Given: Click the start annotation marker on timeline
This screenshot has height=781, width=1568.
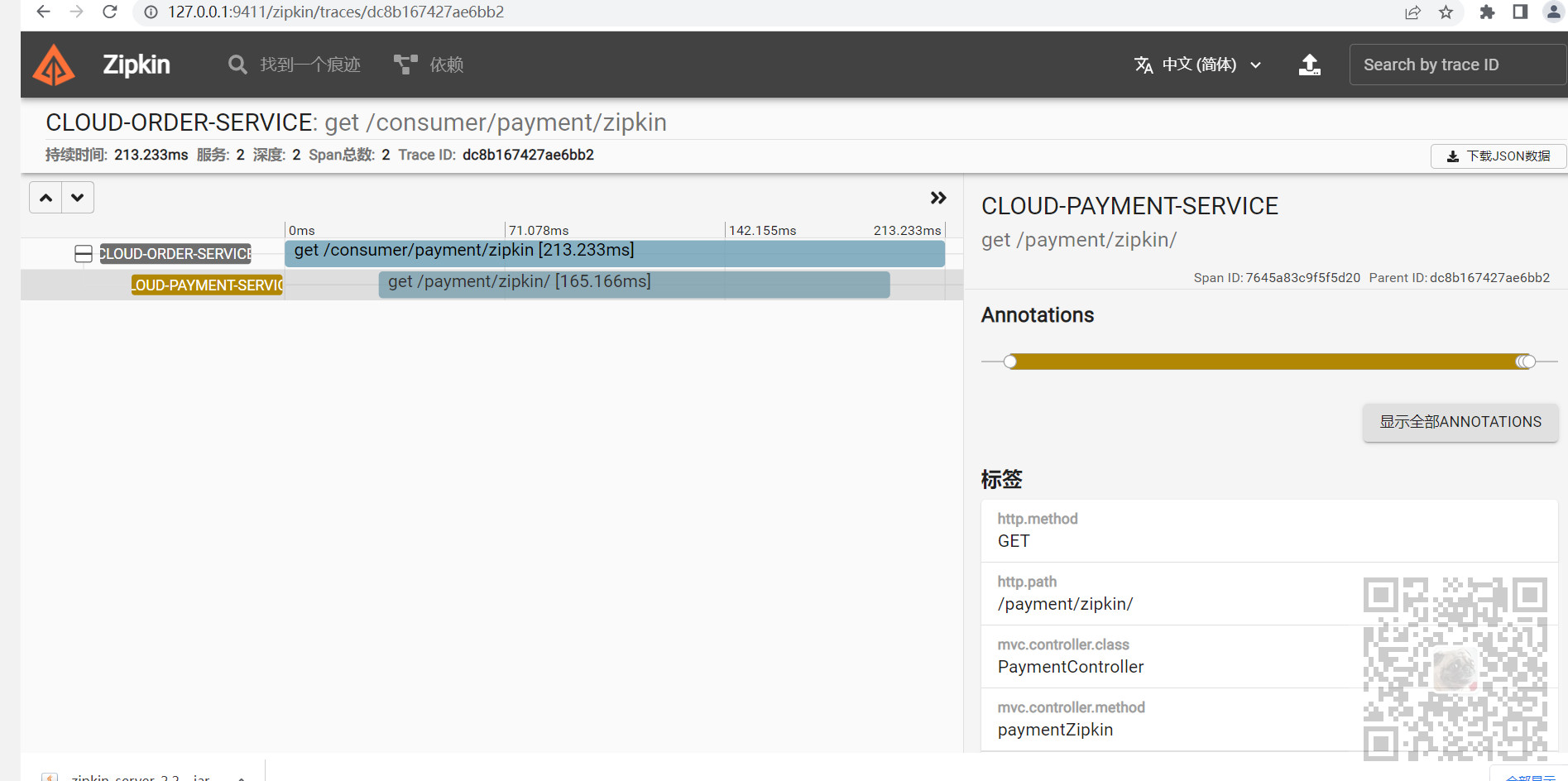Looking at the screenshot, I should pyautogui.click(x=1010, y=362).
